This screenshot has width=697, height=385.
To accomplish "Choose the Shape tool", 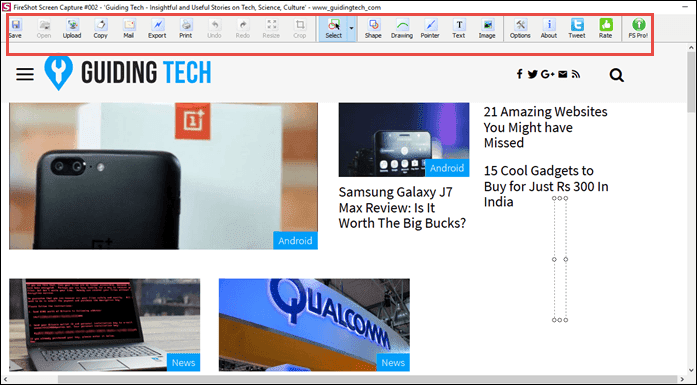I will 373,28.
